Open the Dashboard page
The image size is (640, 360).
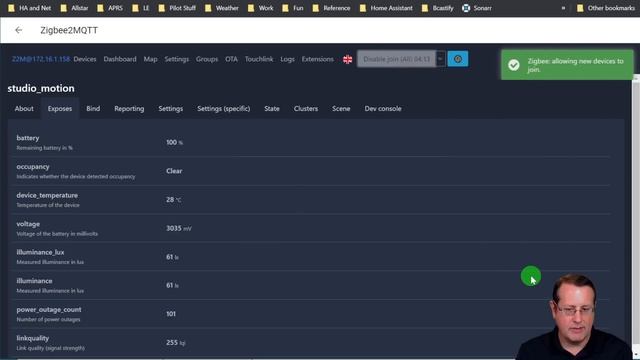pyautogui.click(x=120, y=59)
